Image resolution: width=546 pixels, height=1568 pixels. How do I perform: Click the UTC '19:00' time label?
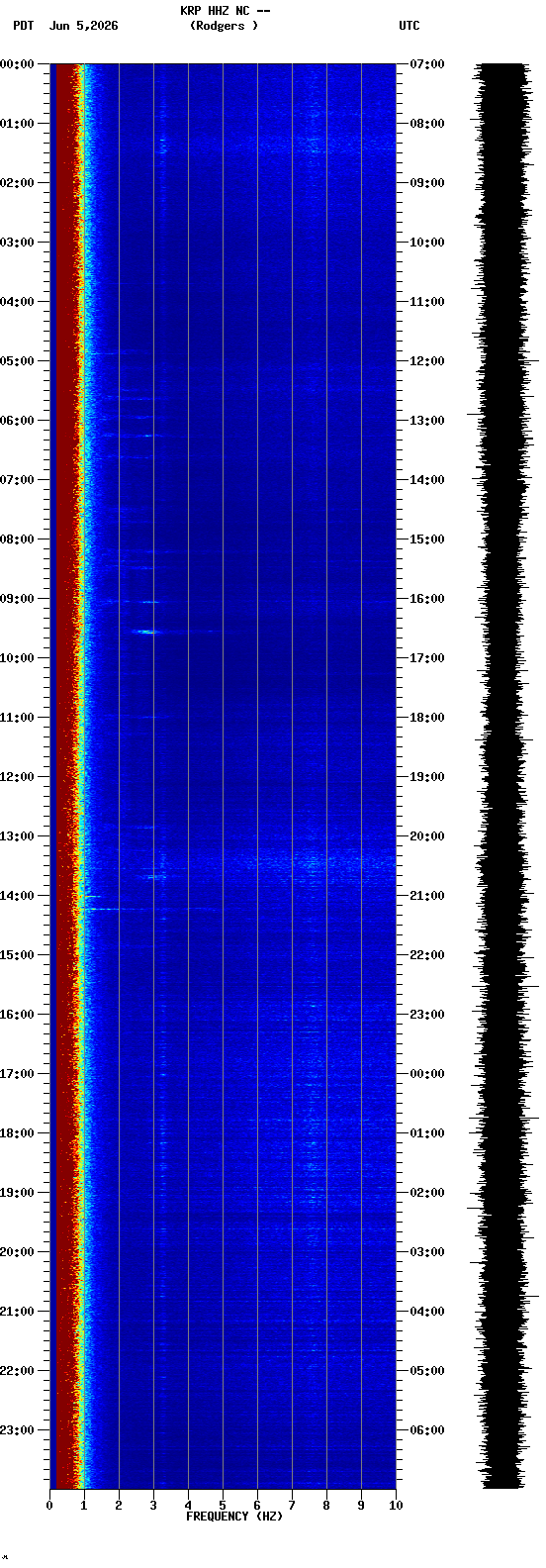point(427,777)
